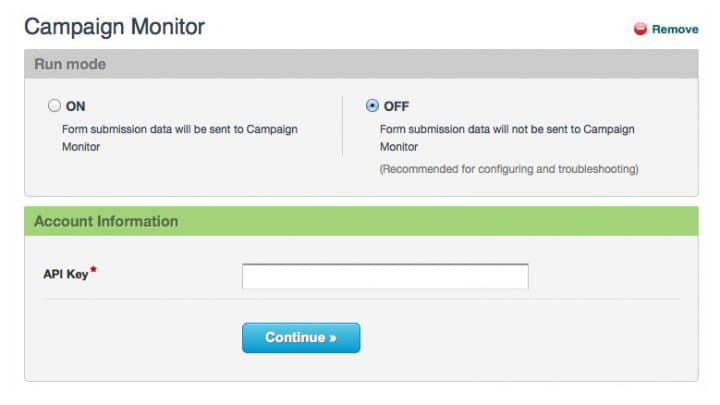
Task: Click the 'will be sent' ON description
Action: [180, 138]
